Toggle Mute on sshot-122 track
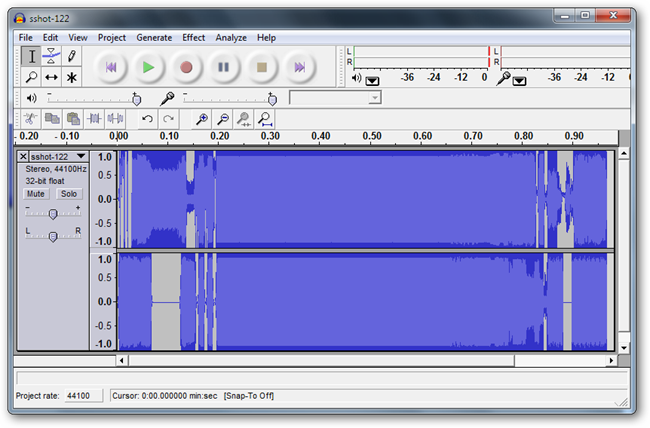Screen dimensions: 650x428 click(x=36, y=194)
